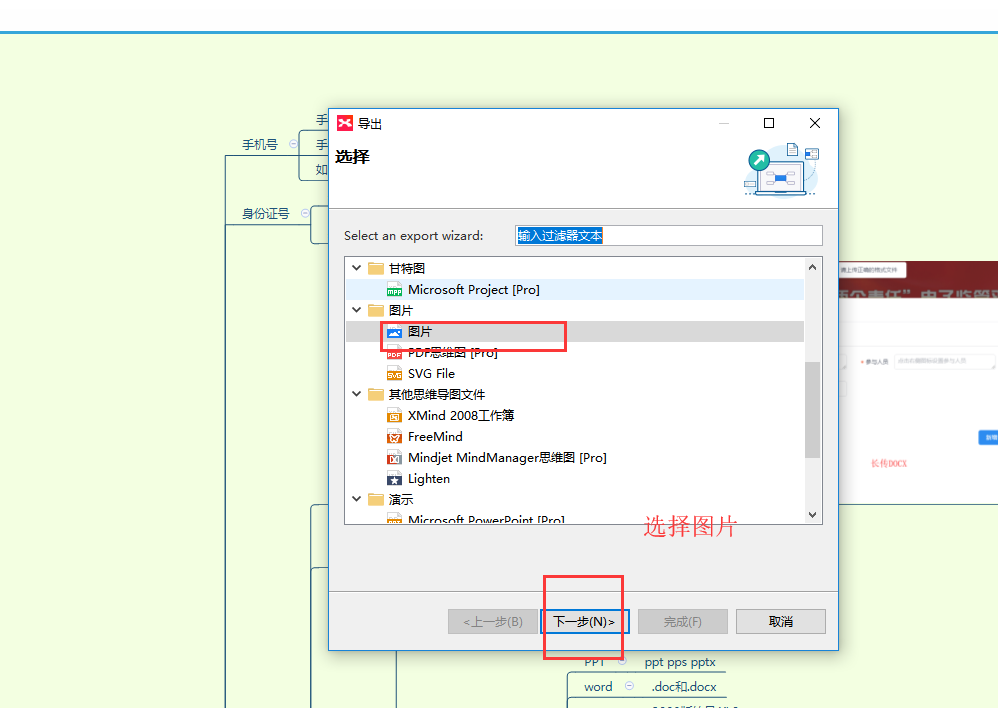Select Lighten export option

[428, 479]
